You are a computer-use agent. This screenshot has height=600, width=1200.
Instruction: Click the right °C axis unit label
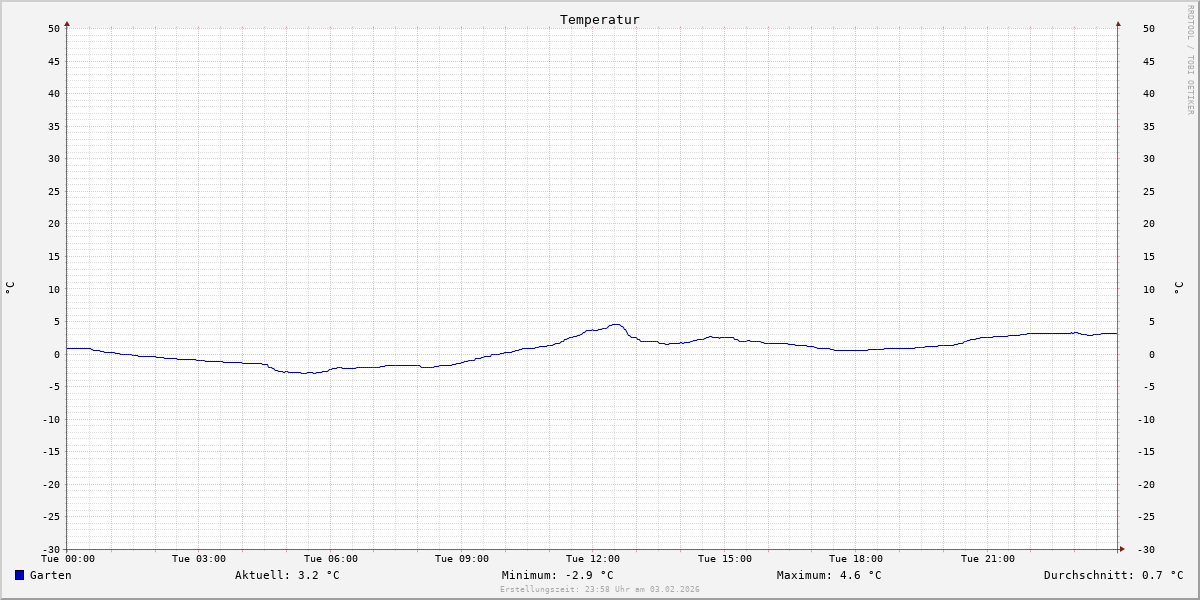point(1178,288)
